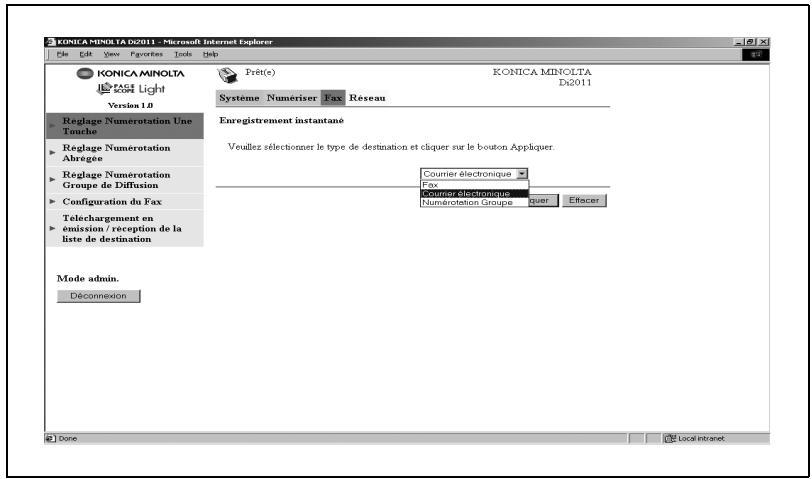
Task: Click the Mode admin. label
Action: [88, 279]
